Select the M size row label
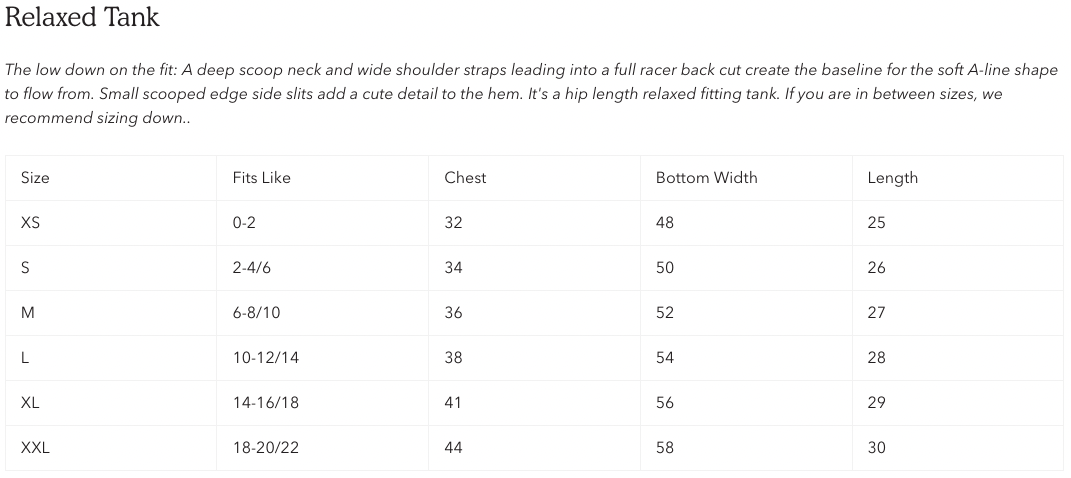Screen dimensions: 1071x478 (28, 313)
